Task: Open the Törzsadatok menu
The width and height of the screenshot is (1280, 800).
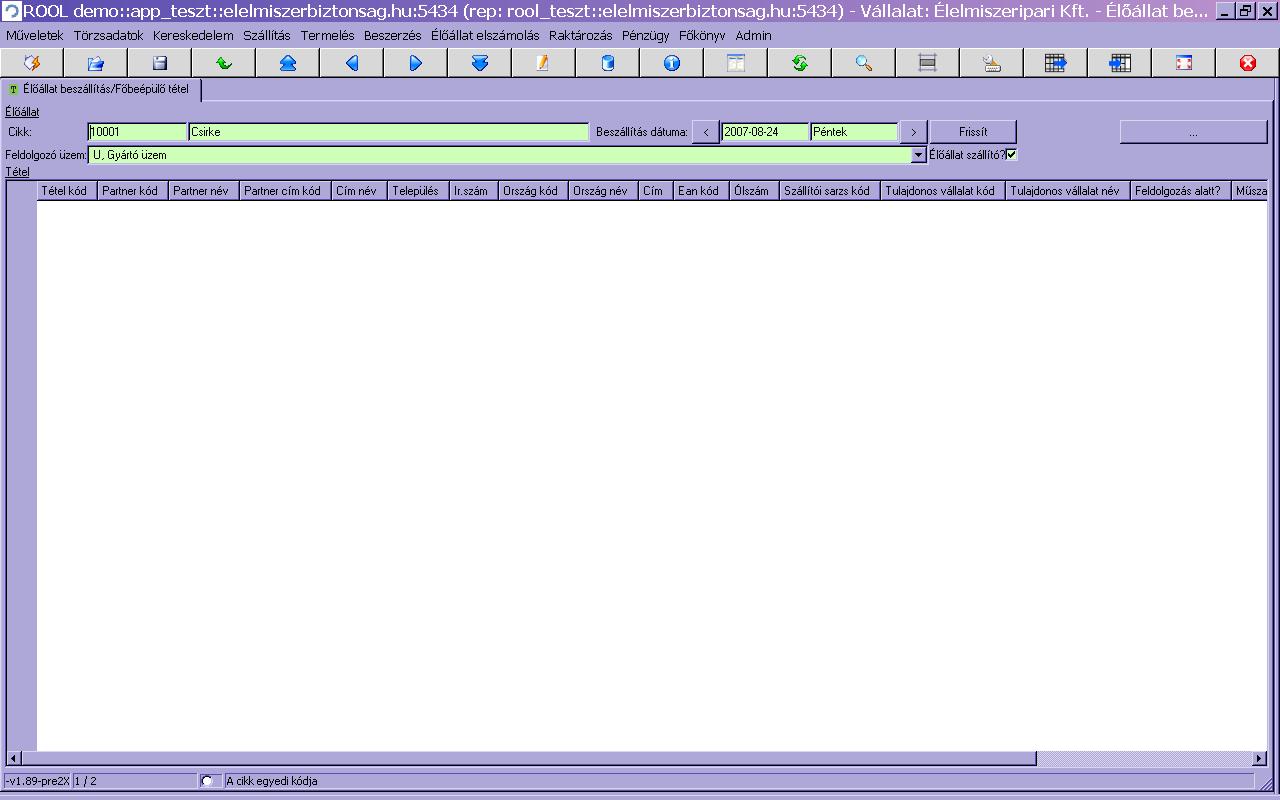Action: 108,35
